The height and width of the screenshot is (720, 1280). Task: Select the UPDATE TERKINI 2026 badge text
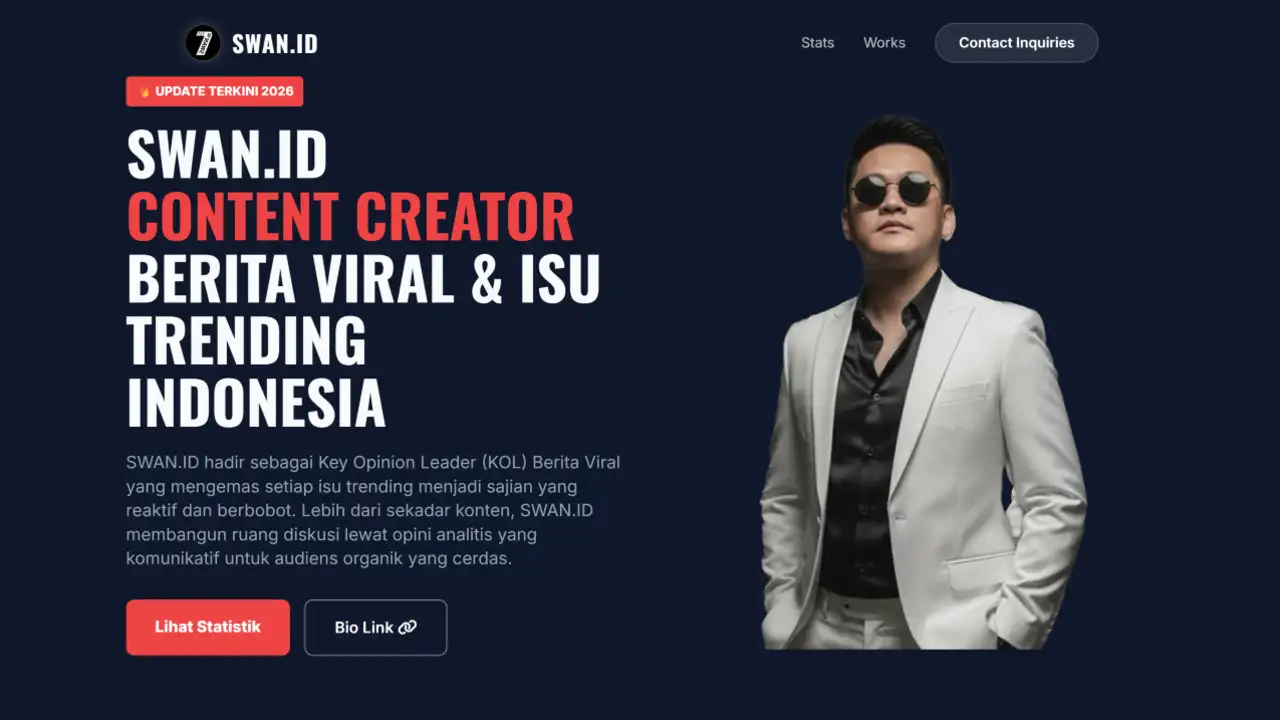pyautogui.click(x=224, y=91)
